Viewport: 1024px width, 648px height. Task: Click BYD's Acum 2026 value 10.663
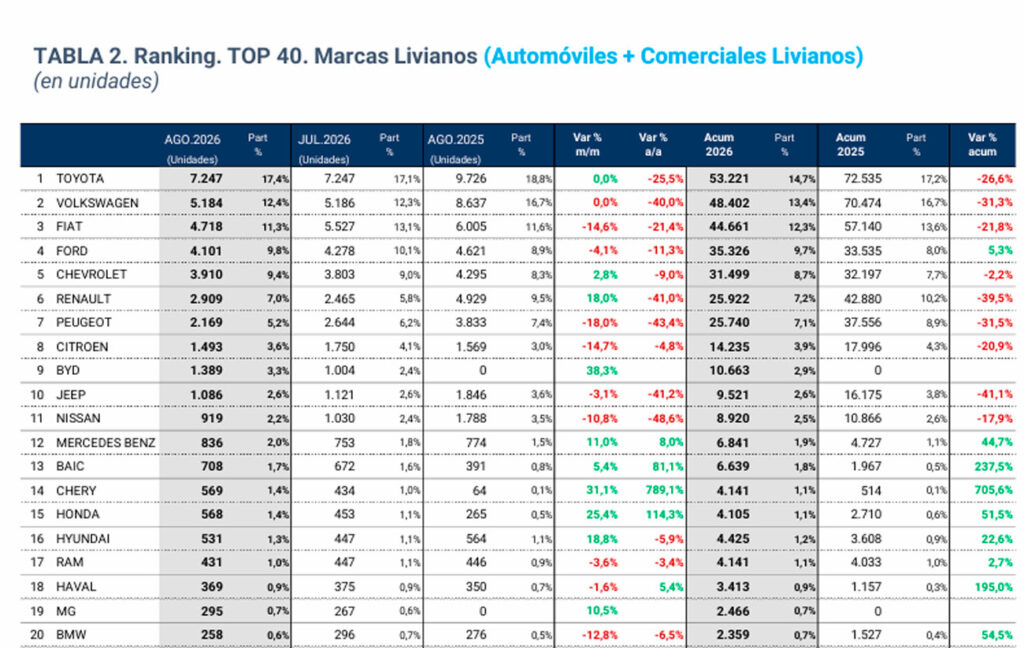point(729,370)
